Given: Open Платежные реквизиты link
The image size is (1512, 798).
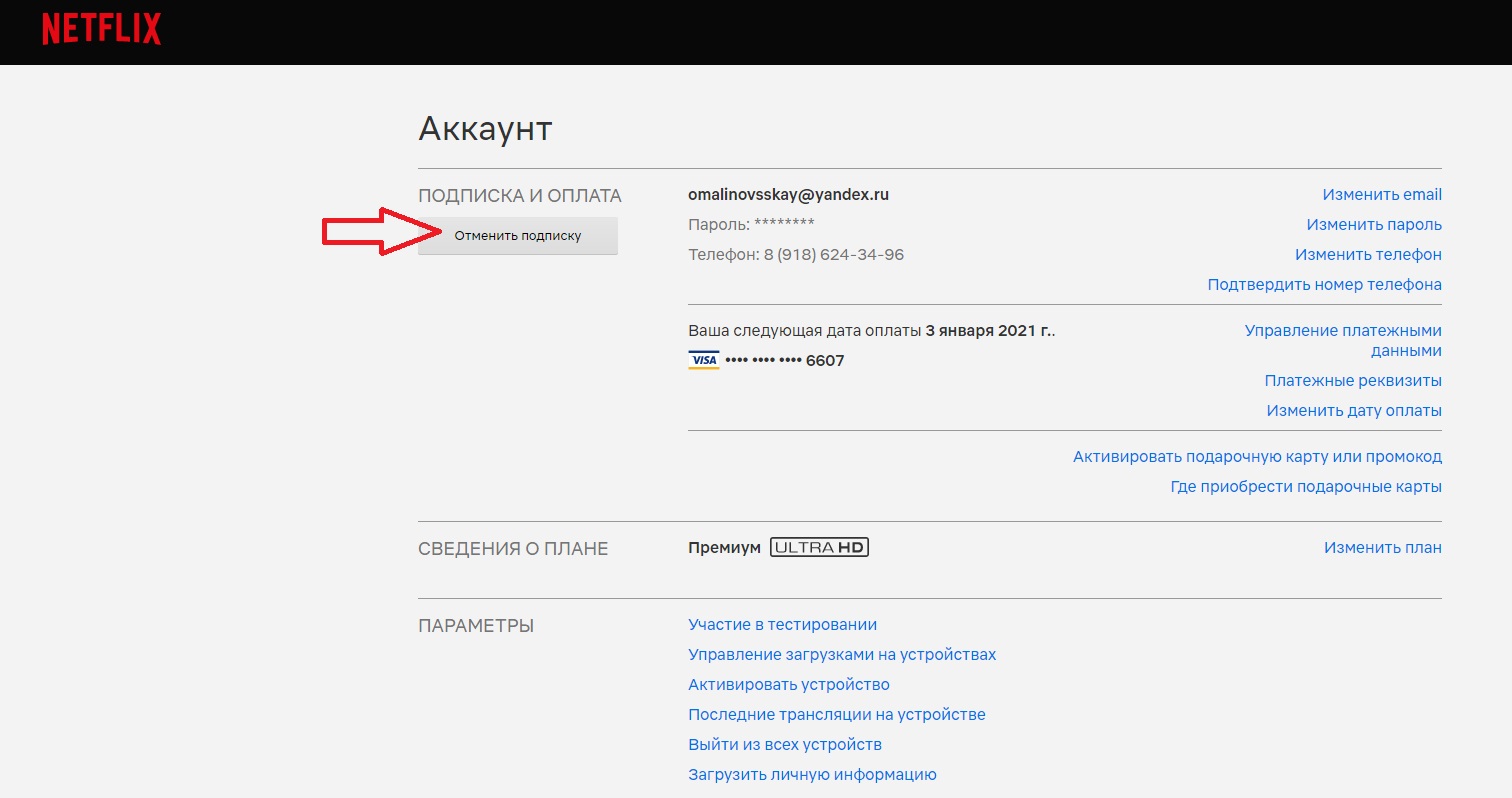Looking at the screenshot, I should [x=1353, y=381].
